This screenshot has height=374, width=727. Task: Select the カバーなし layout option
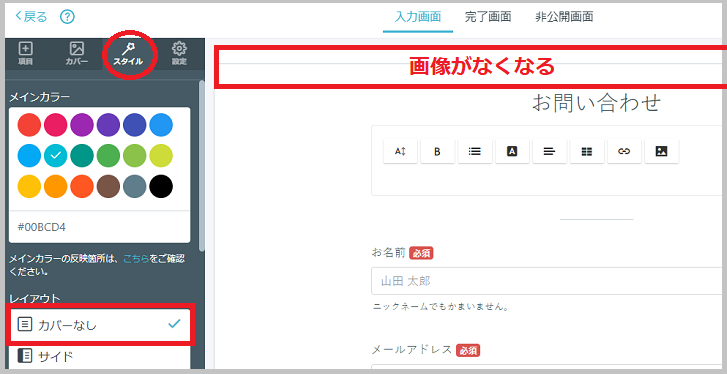pyautogui.click(x=99, y=324)
